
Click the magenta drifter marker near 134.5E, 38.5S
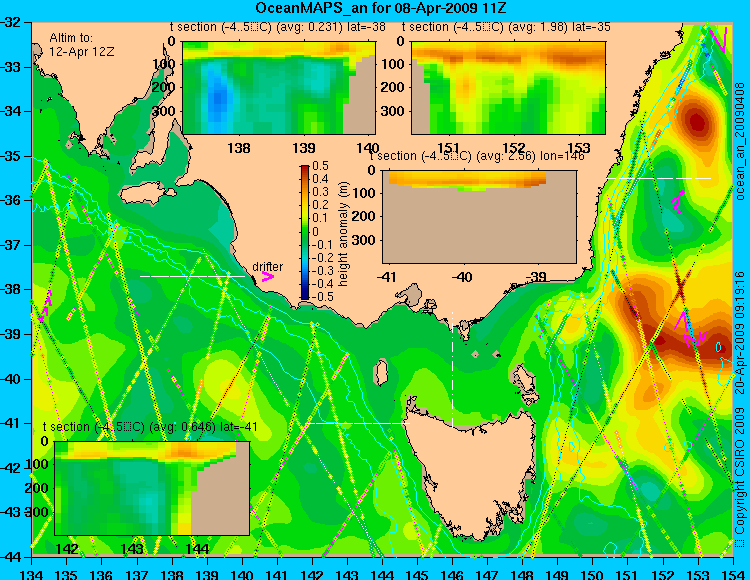coord(45,306)
